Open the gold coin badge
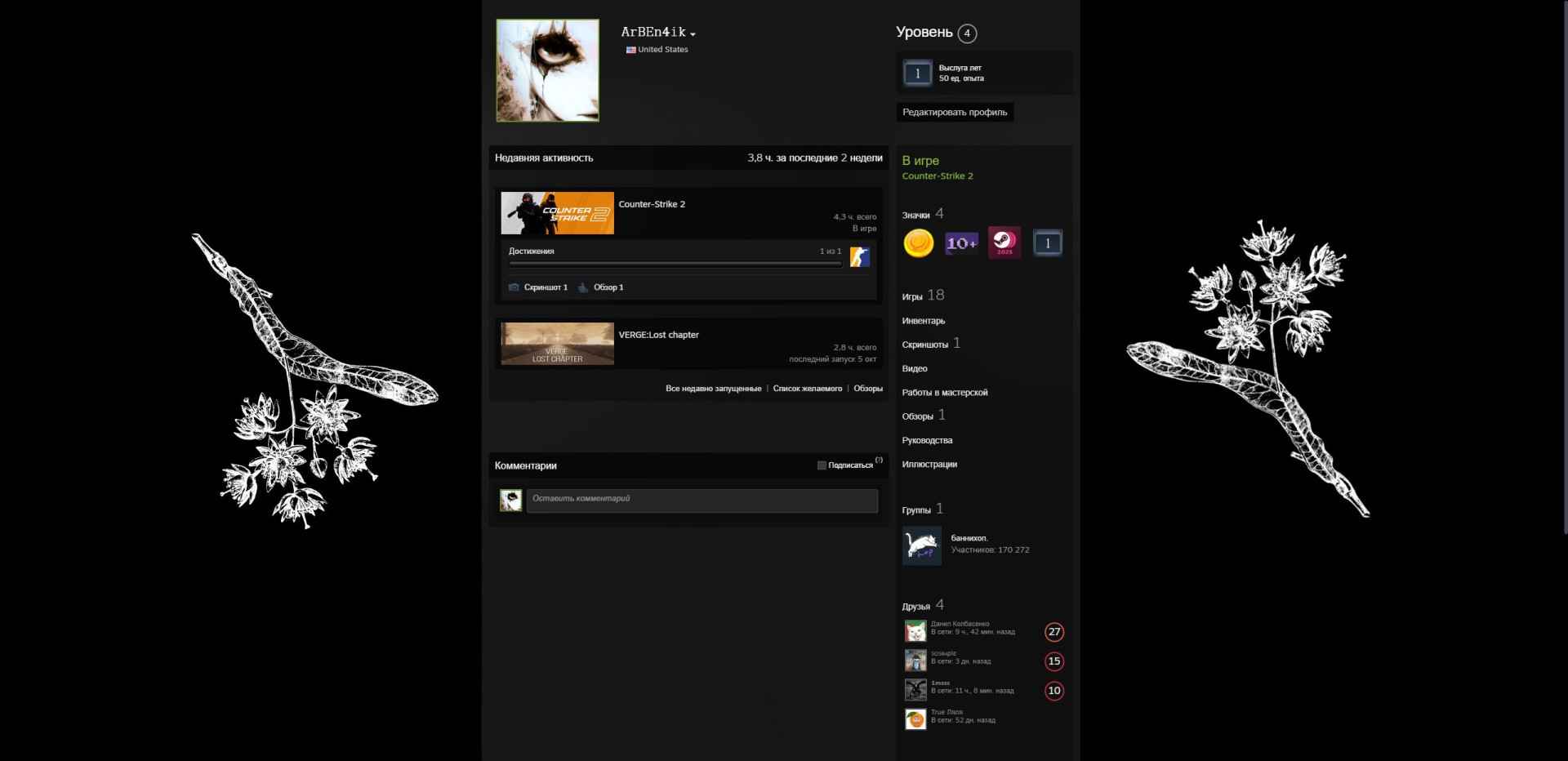1568x761 pixels. 918,243
